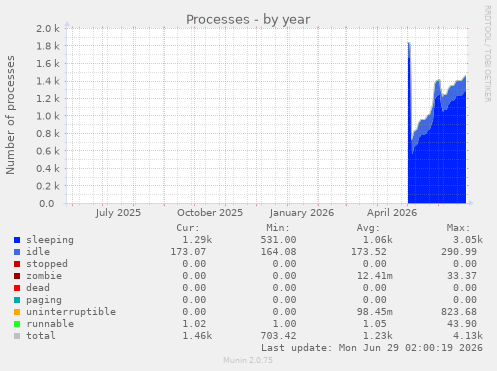Select the 'idle' legend label
497x371 pixels.
38,252
